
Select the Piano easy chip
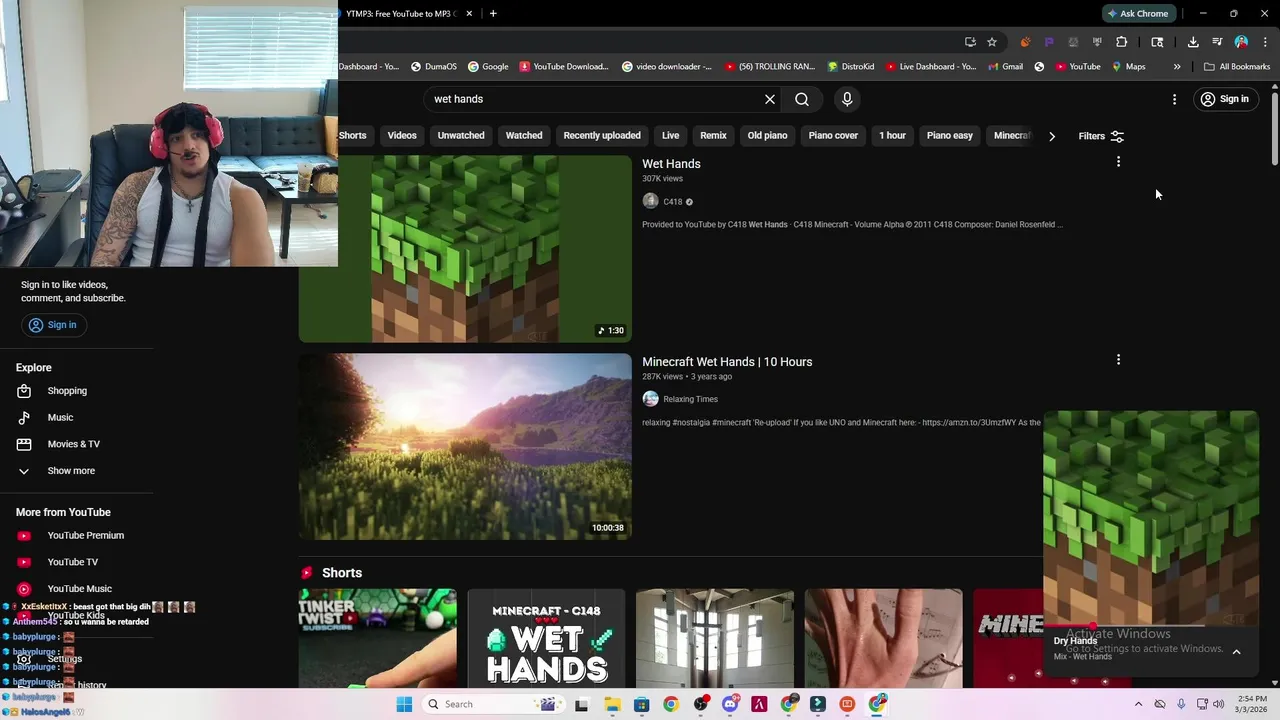pos(949,136)
